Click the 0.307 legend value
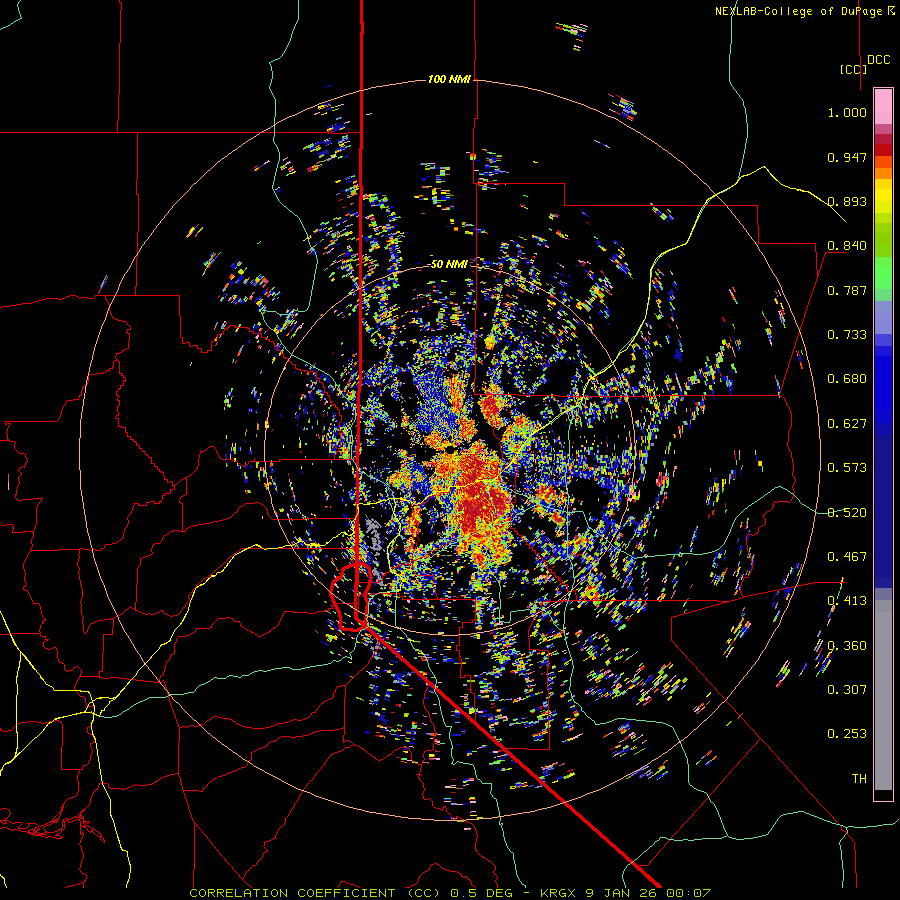The image size is (900, 900). pos(847,689)
